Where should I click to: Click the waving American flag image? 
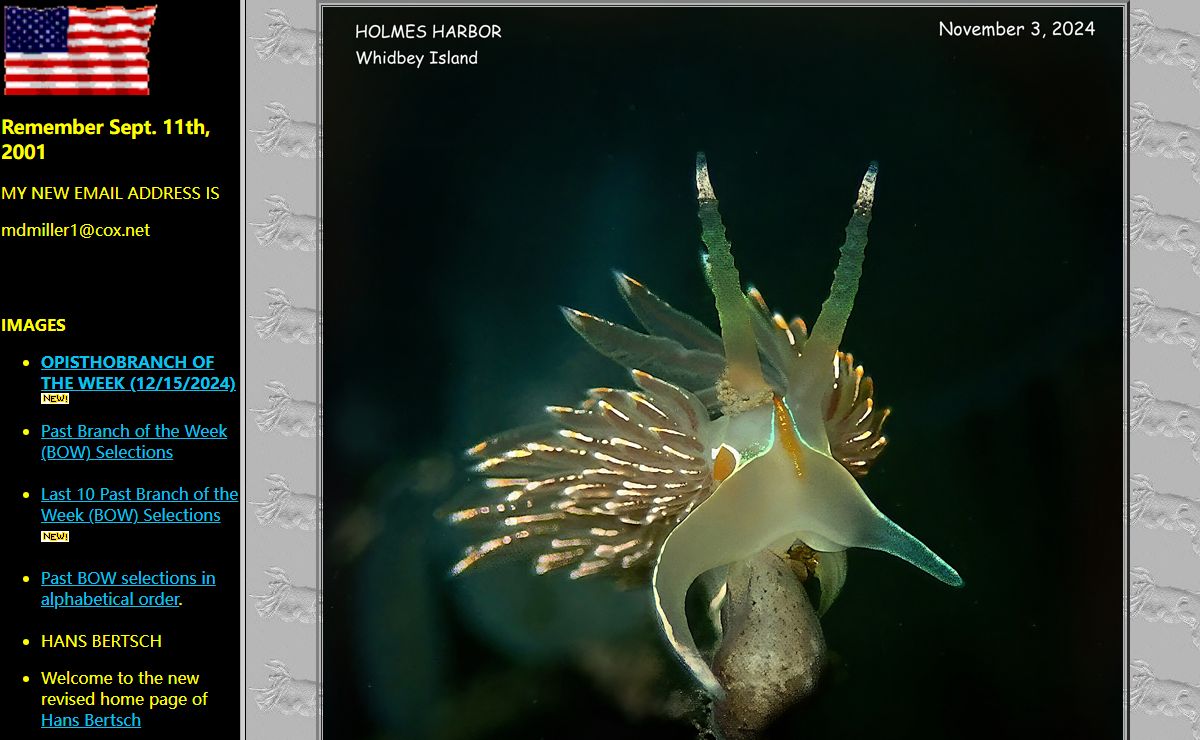80,50
